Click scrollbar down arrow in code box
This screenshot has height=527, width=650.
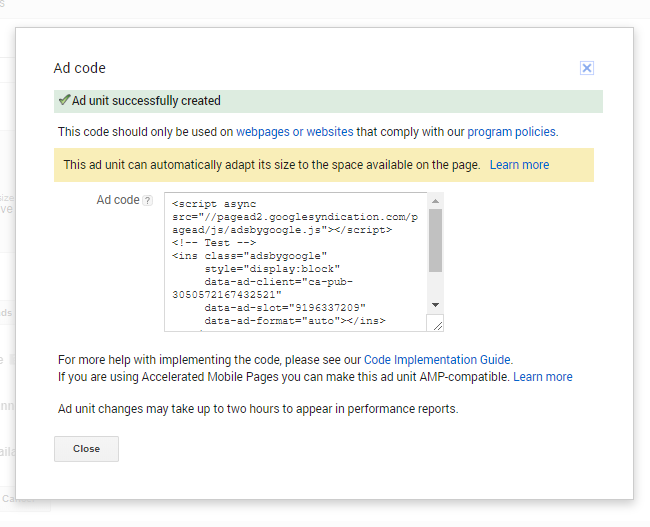435,305
